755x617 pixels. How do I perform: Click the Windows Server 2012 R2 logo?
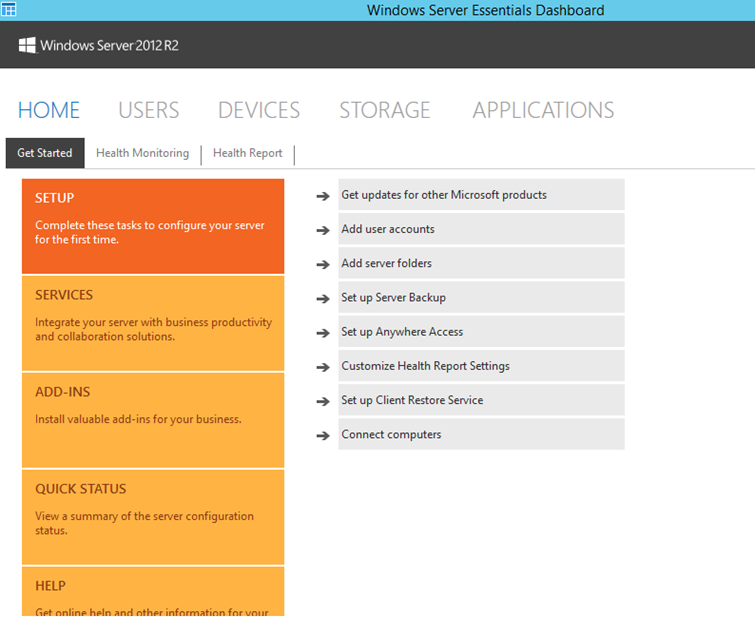click(99, 45)
